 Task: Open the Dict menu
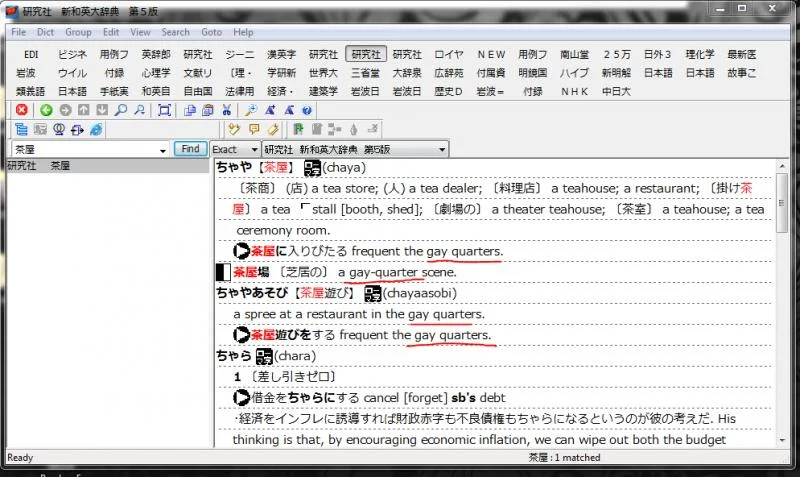(x=45, y=32)
